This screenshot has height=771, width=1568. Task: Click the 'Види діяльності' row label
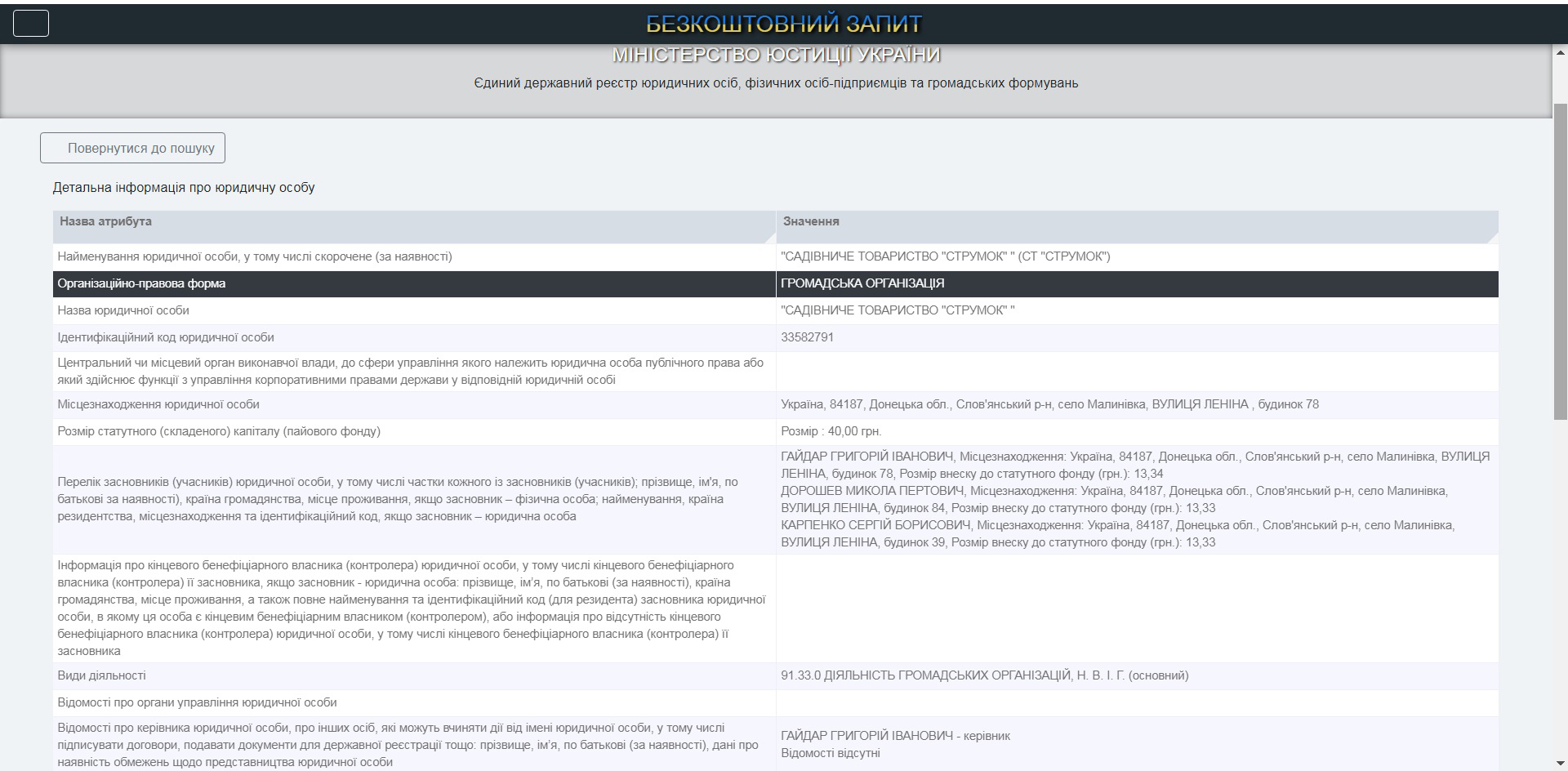tap(102, 675)
